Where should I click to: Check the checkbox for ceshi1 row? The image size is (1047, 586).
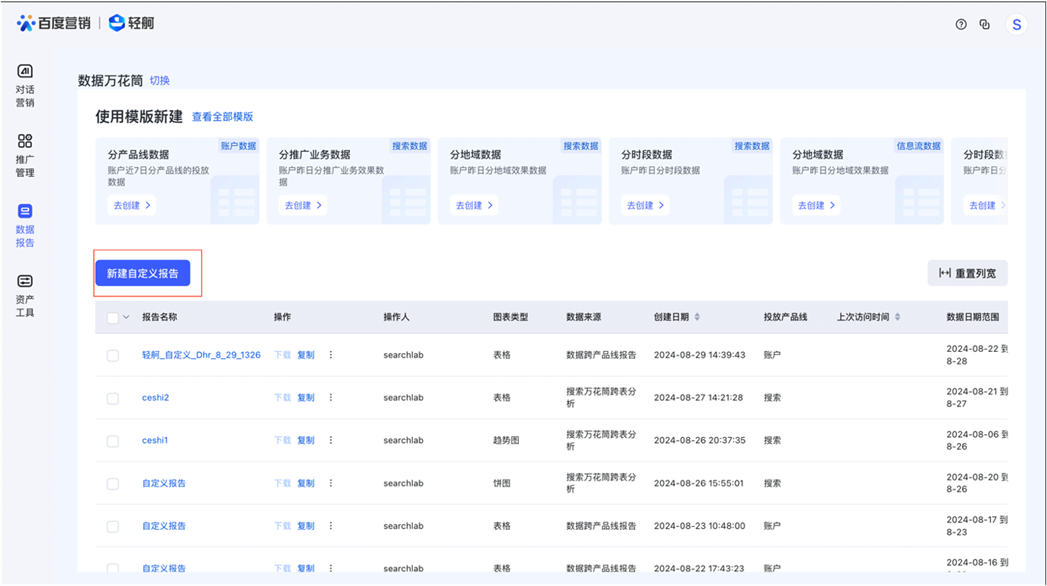112,441
